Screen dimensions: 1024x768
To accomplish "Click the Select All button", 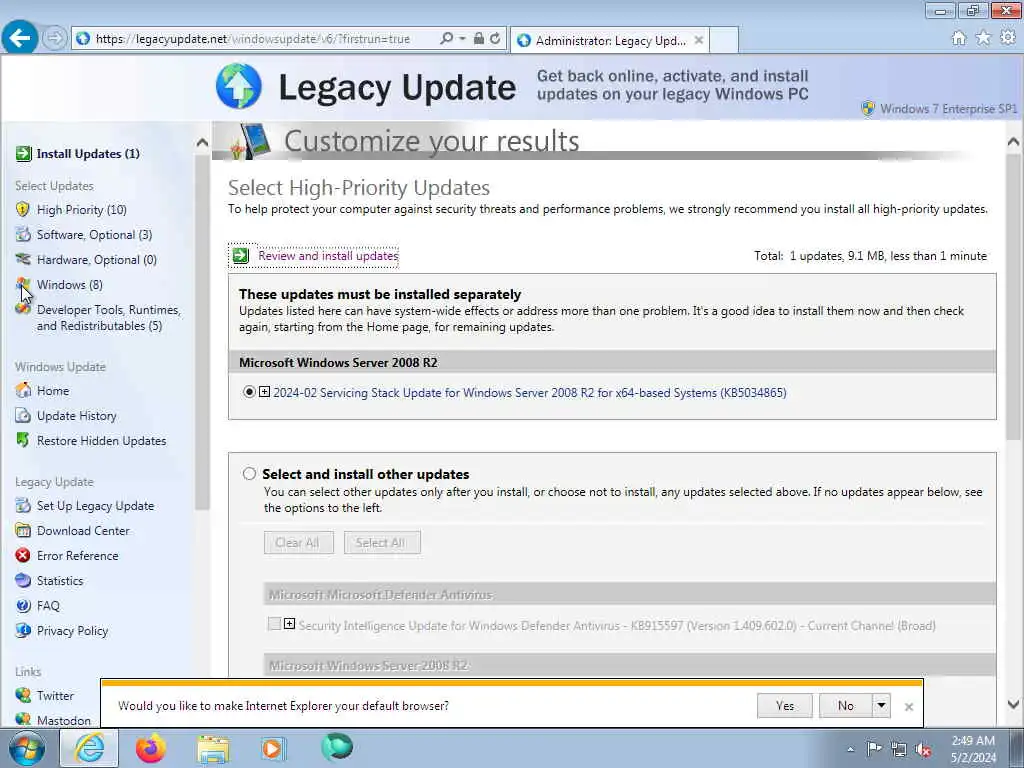I will coord(382,543).
